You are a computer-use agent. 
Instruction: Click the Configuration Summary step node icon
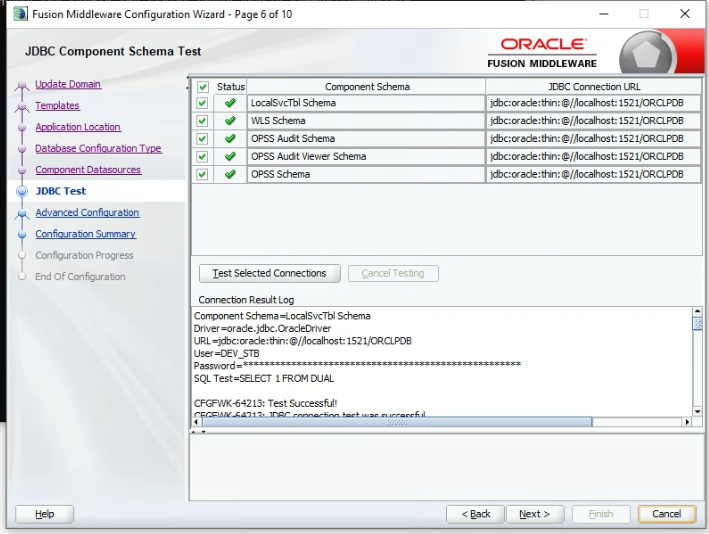coord(22,235)
